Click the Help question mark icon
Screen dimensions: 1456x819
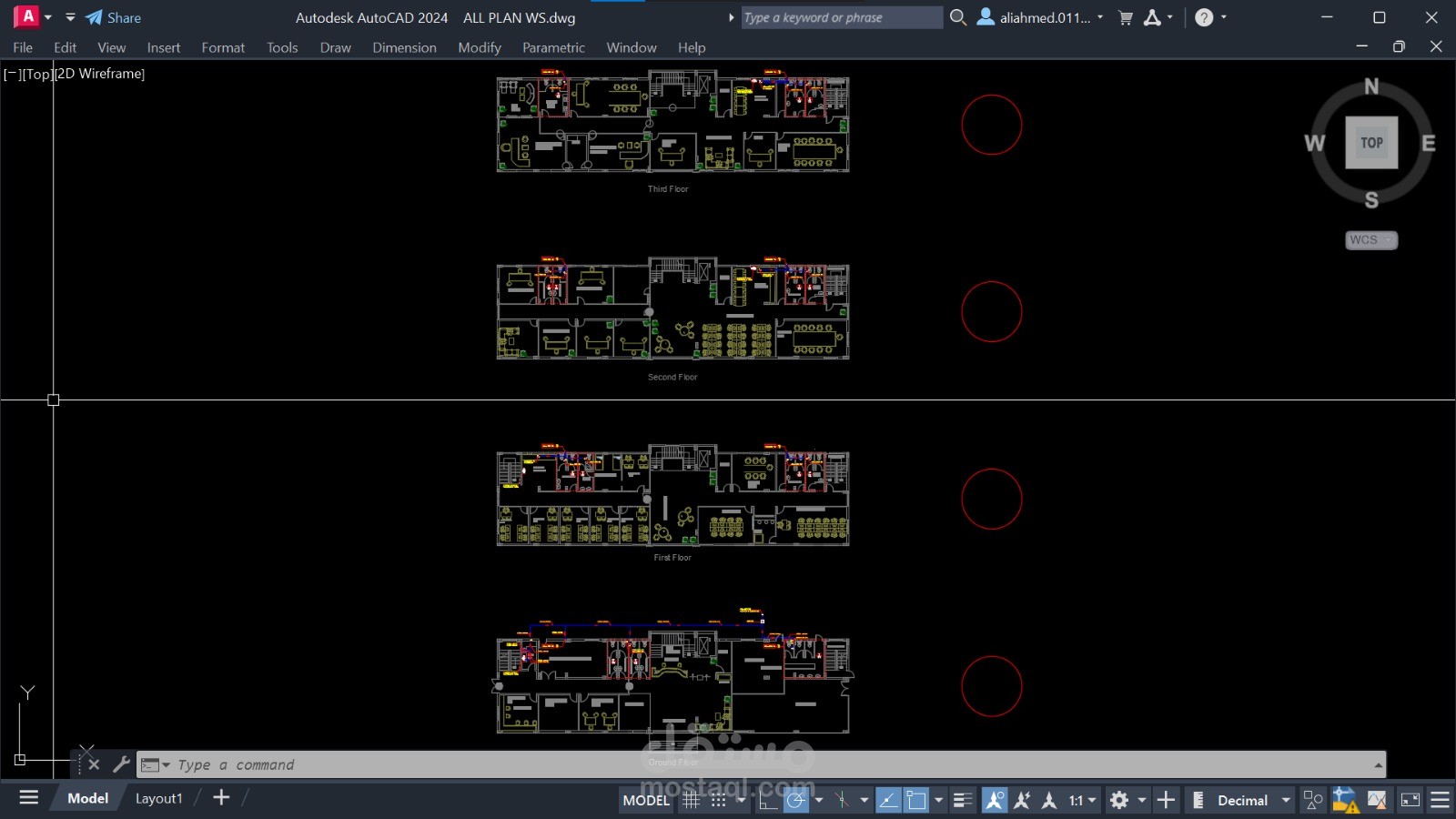coord(1204,17)
